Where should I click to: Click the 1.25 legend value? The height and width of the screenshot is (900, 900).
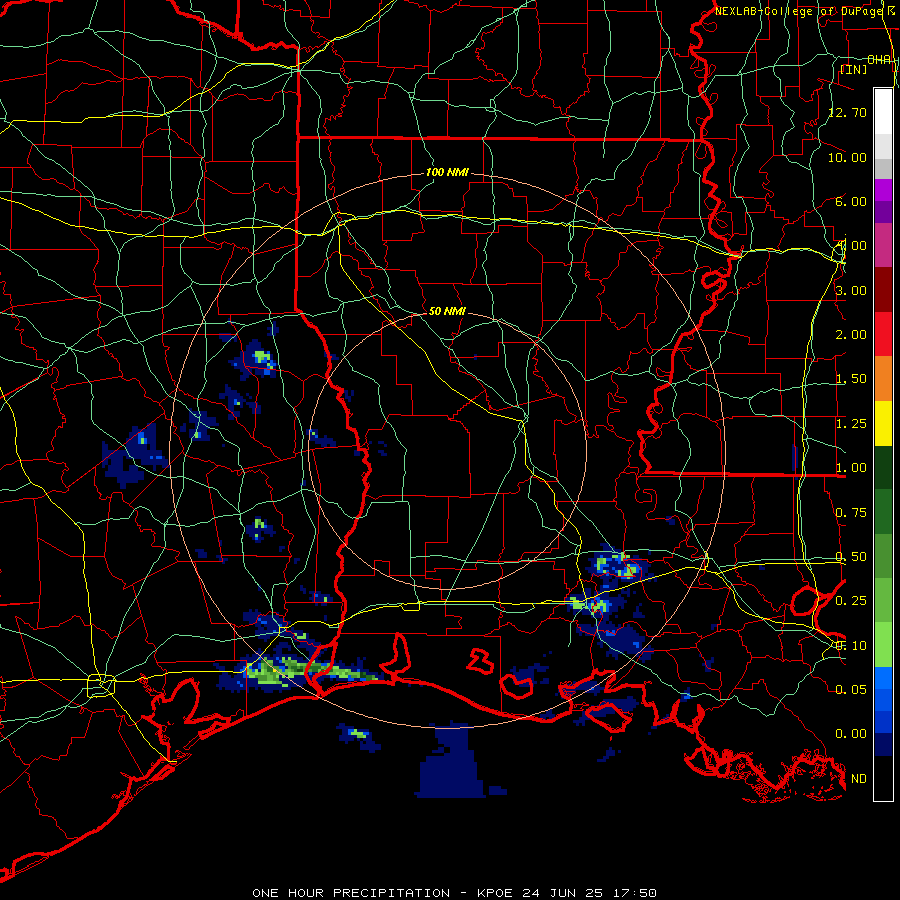tap(851, 424)
